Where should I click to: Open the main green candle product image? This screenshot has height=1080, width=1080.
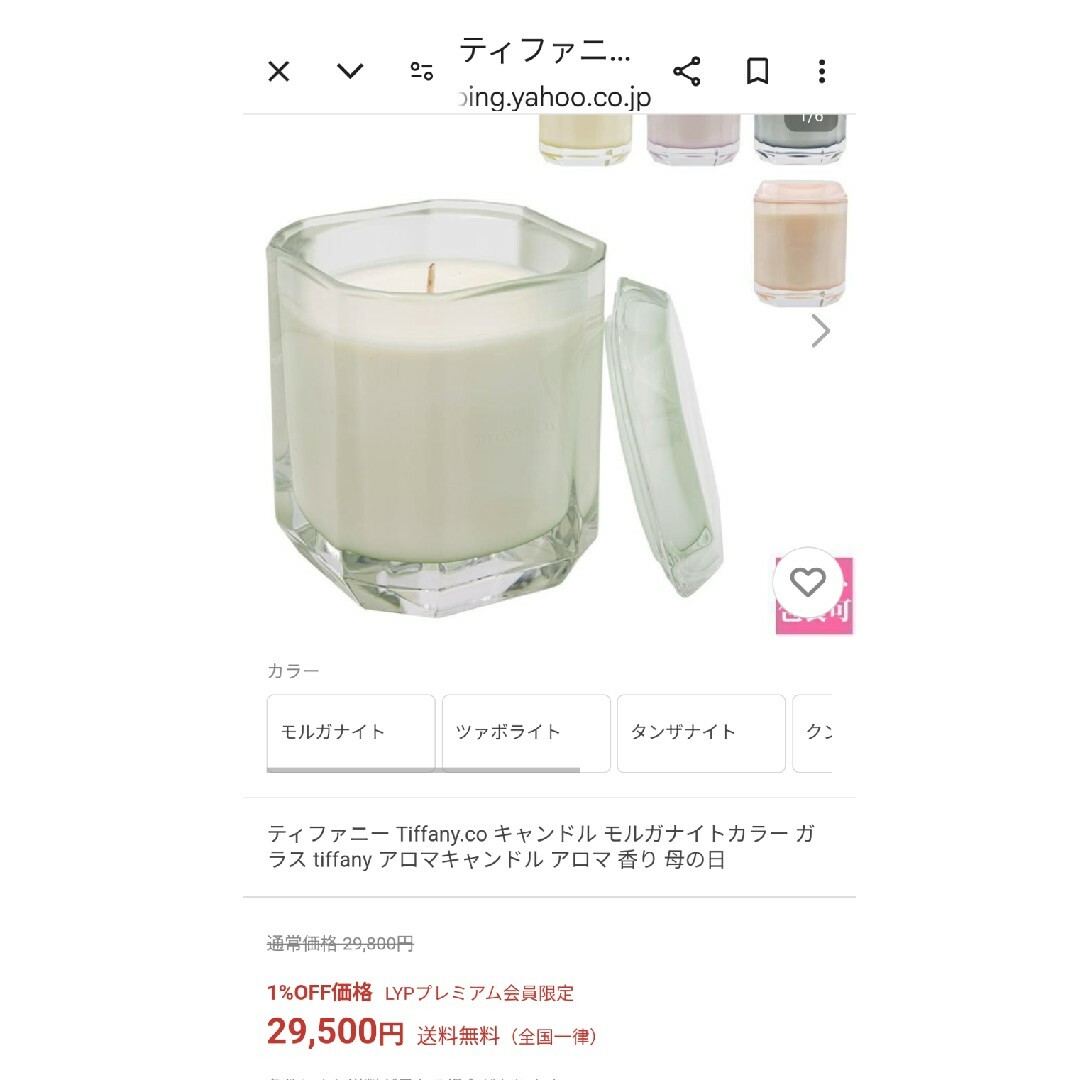click(x=494, y=408)
